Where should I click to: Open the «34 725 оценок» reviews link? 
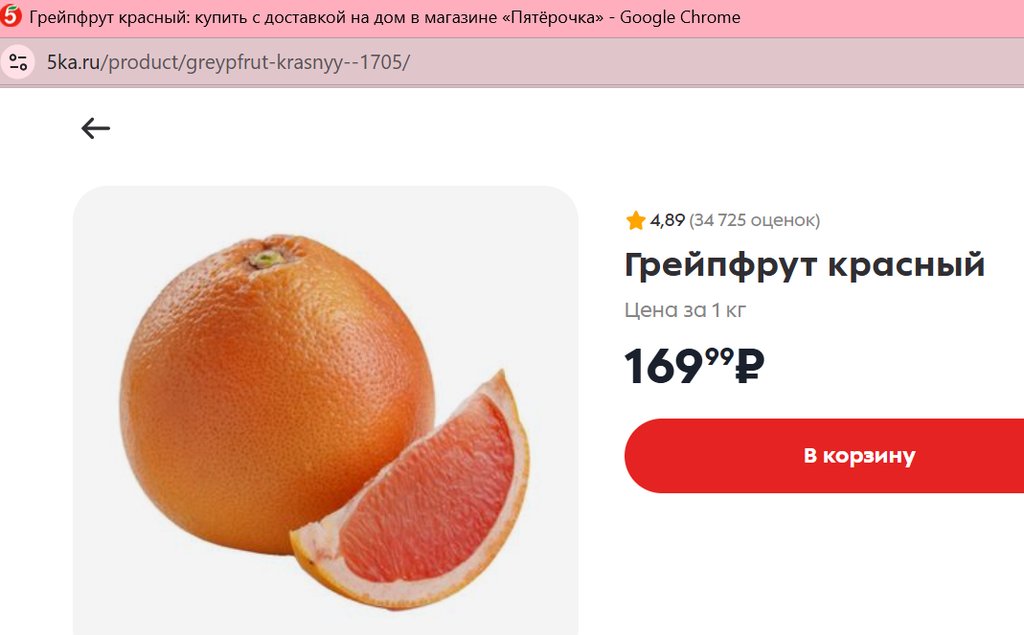[754, 220]
